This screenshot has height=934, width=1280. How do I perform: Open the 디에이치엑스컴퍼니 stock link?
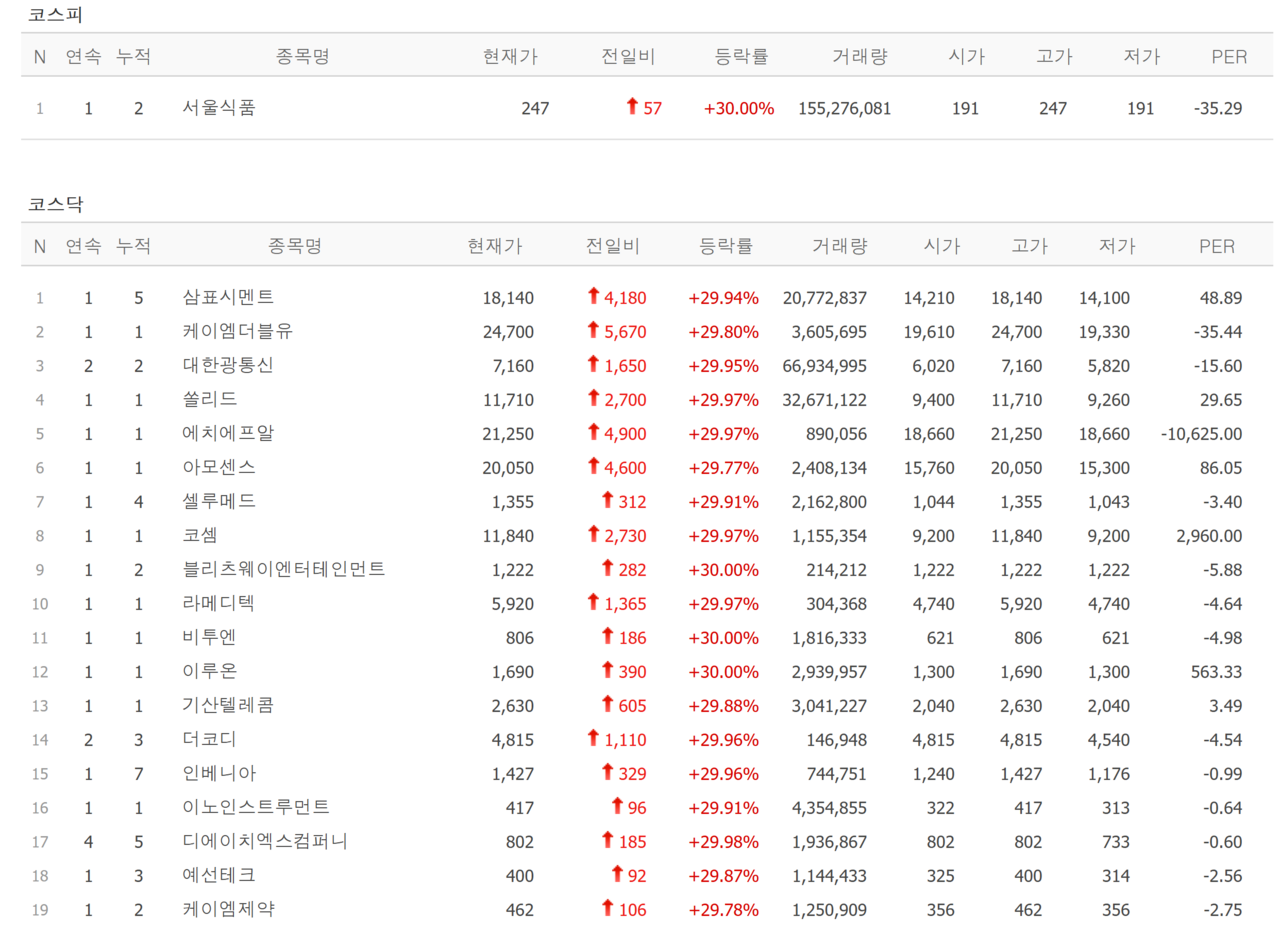click(x=265, y=841)
